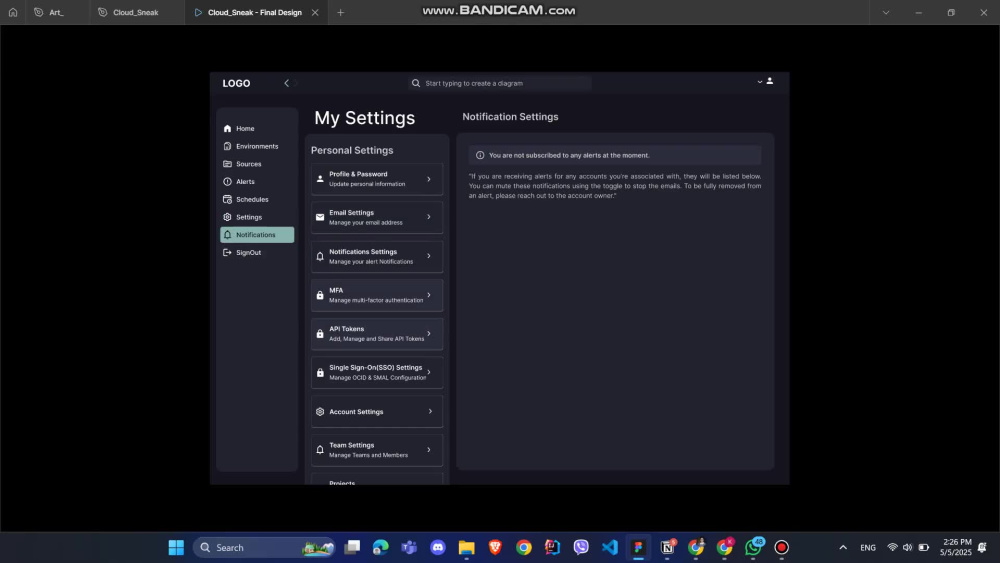The height and width of the screenshot is (563, 1000).
Task: Expand the MFA chevron arrow
Action: click(x=429, y=295)
